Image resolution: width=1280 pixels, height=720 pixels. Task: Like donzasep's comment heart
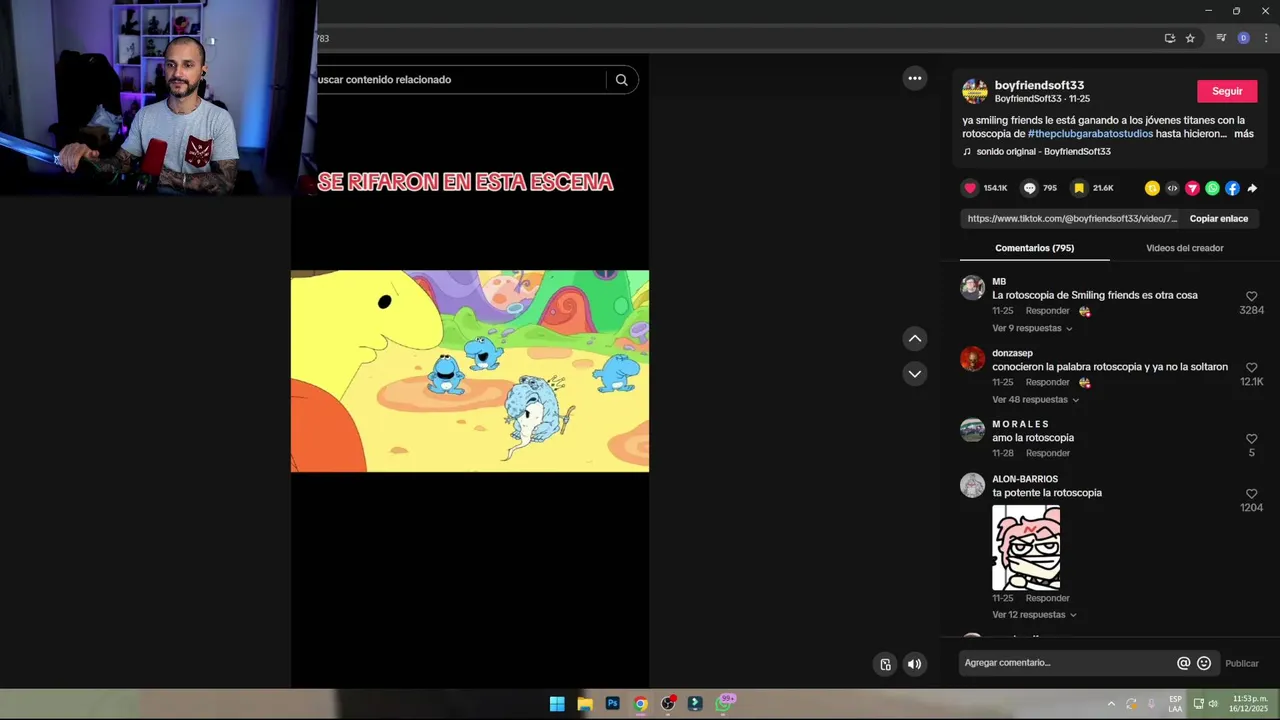tap(1251, 367)
